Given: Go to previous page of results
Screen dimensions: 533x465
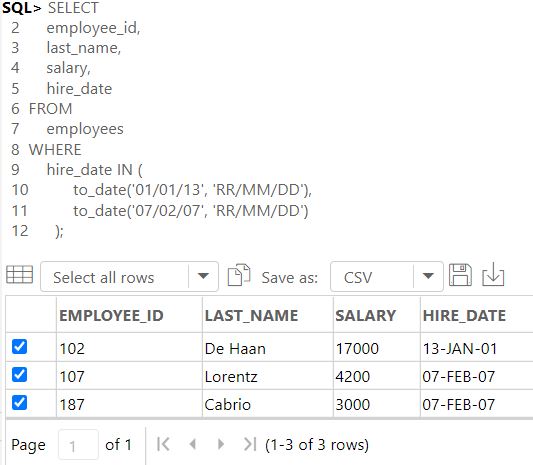Looking at the screenshot, I should [x=193, y=444].
